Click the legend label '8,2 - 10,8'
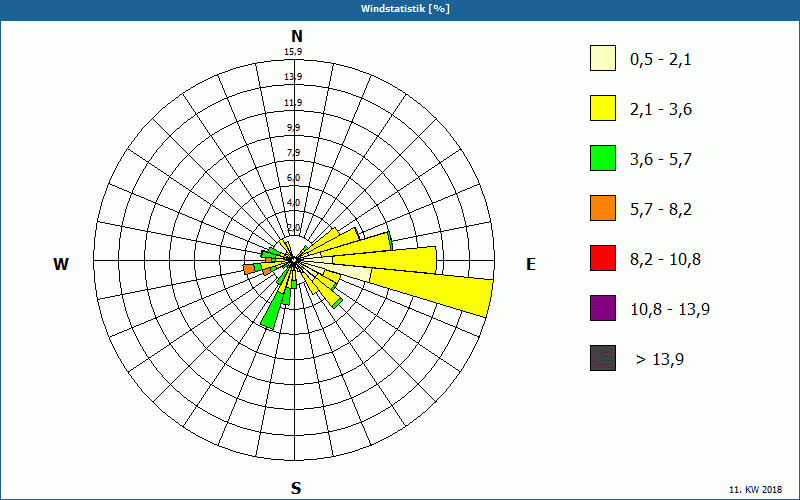The image size is (800, 500). (665, 260)
